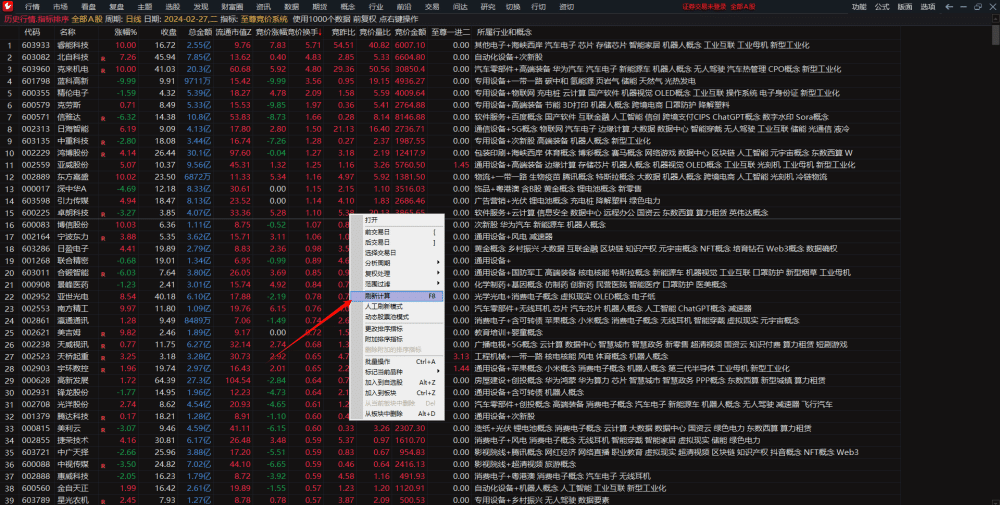The image size is (1000, 505).
Task: Expand the 分析周期 submenu arrow
Action: [438, 263]
